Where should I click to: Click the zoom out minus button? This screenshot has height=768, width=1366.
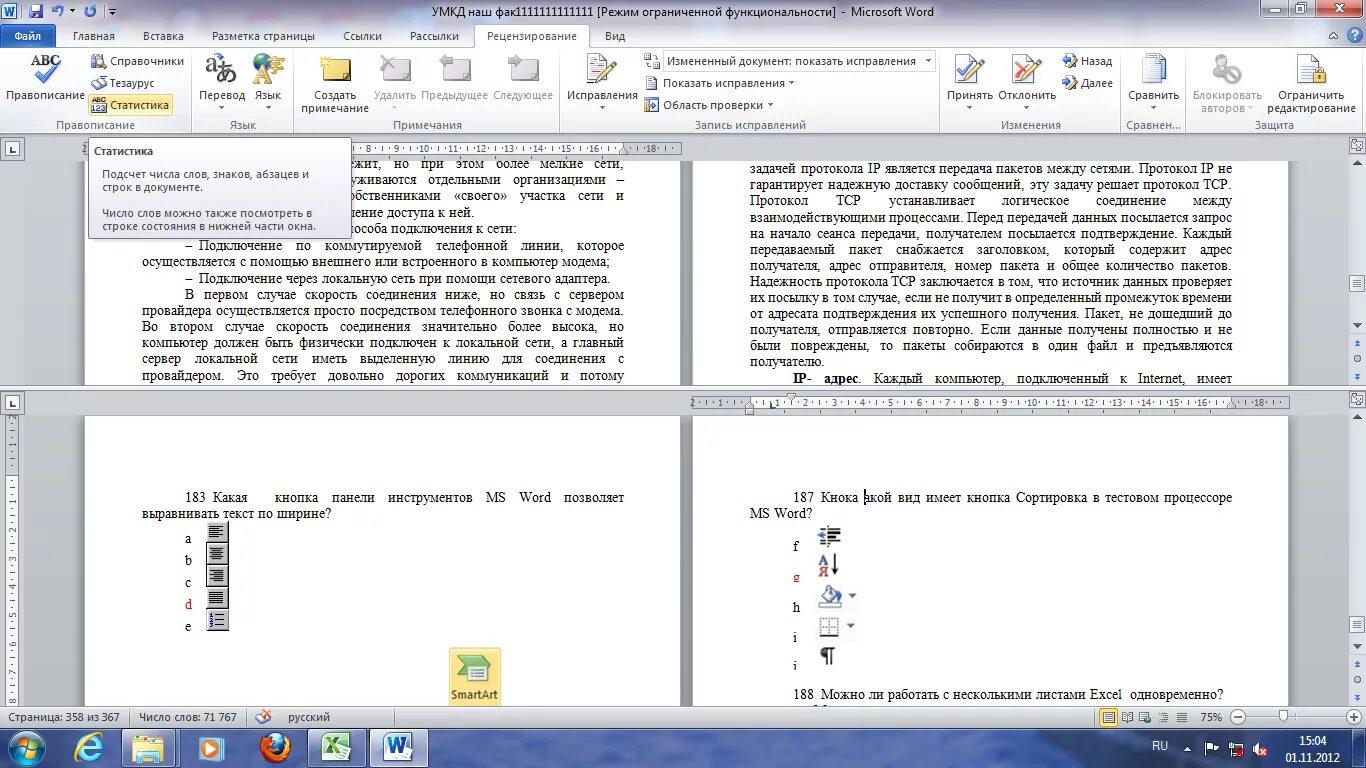coord(1237,717)
